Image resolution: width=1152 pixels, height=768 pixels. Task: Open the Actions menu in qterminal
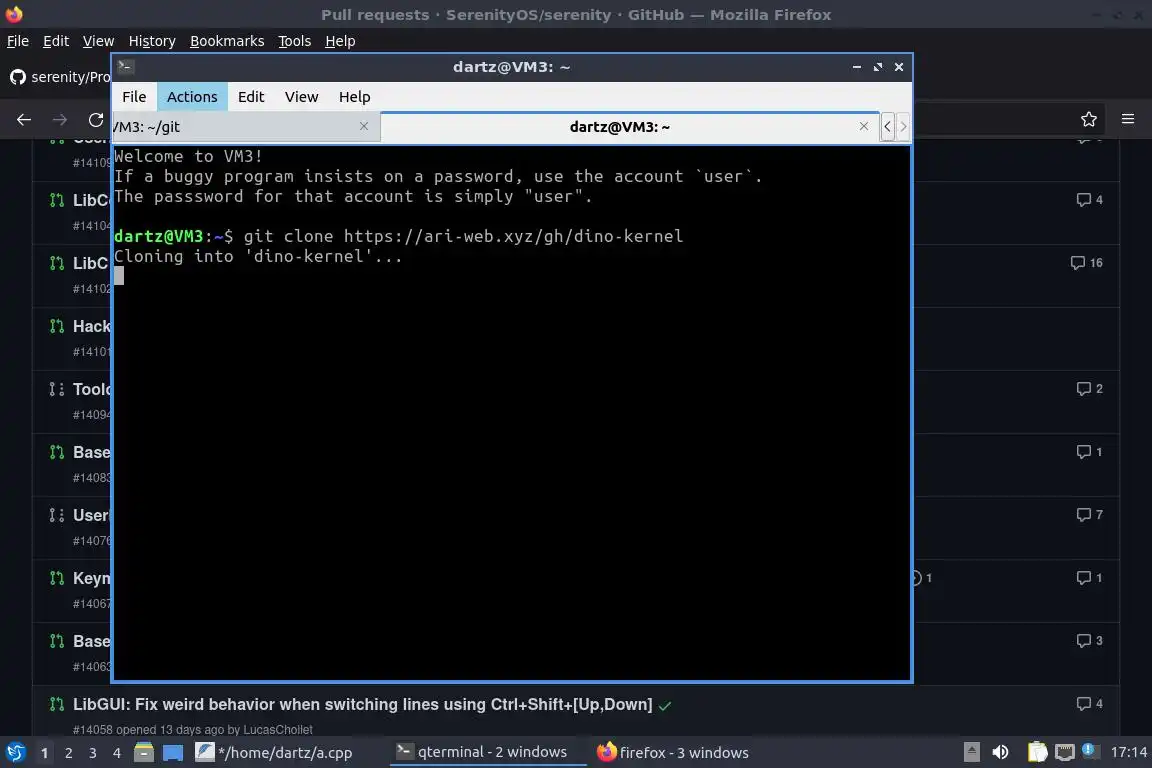click(x=192, y=97)
